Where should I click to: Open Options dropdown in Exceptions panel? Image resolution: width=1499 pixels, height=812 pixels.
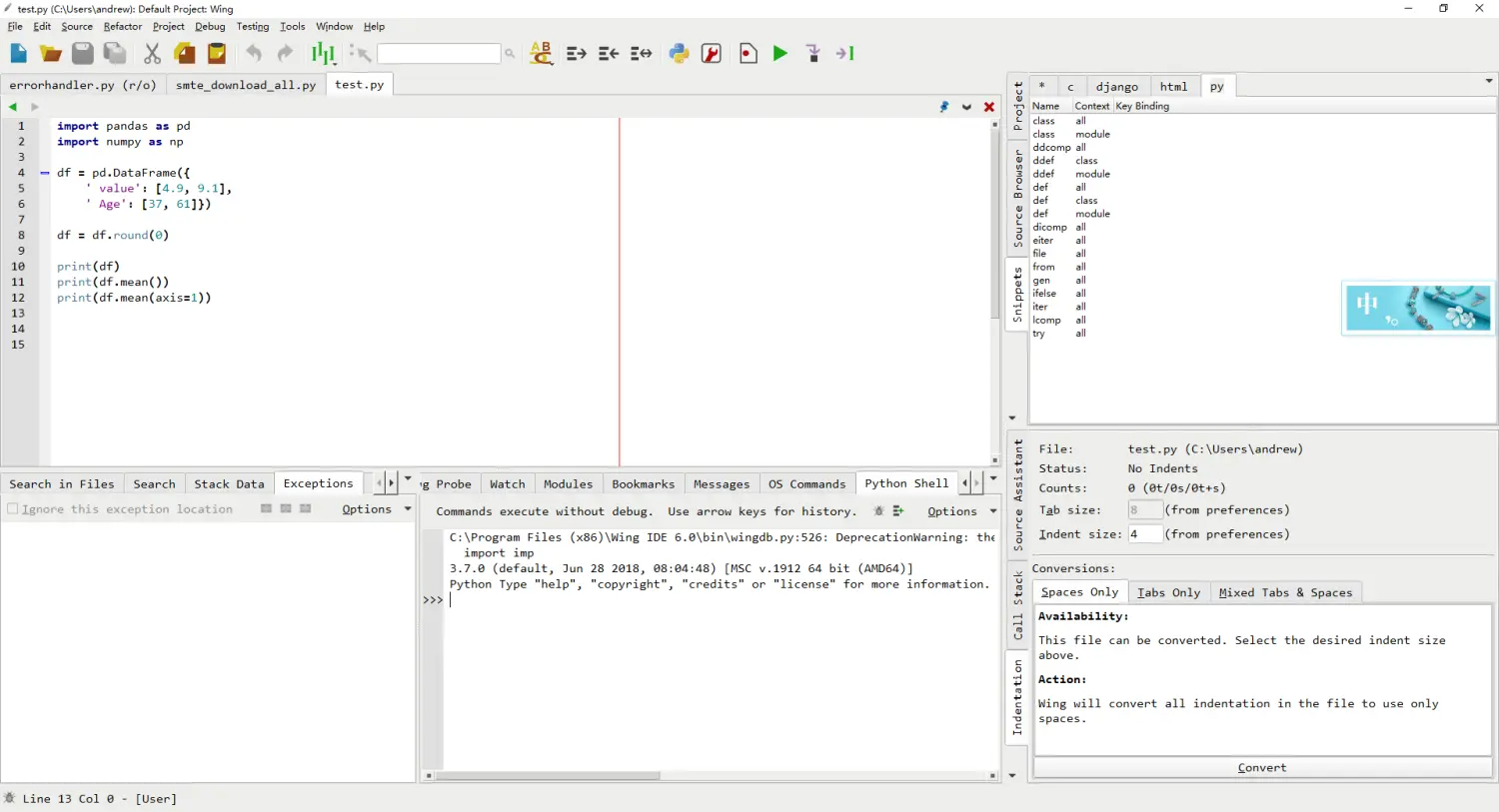click(x=377, y=509)
